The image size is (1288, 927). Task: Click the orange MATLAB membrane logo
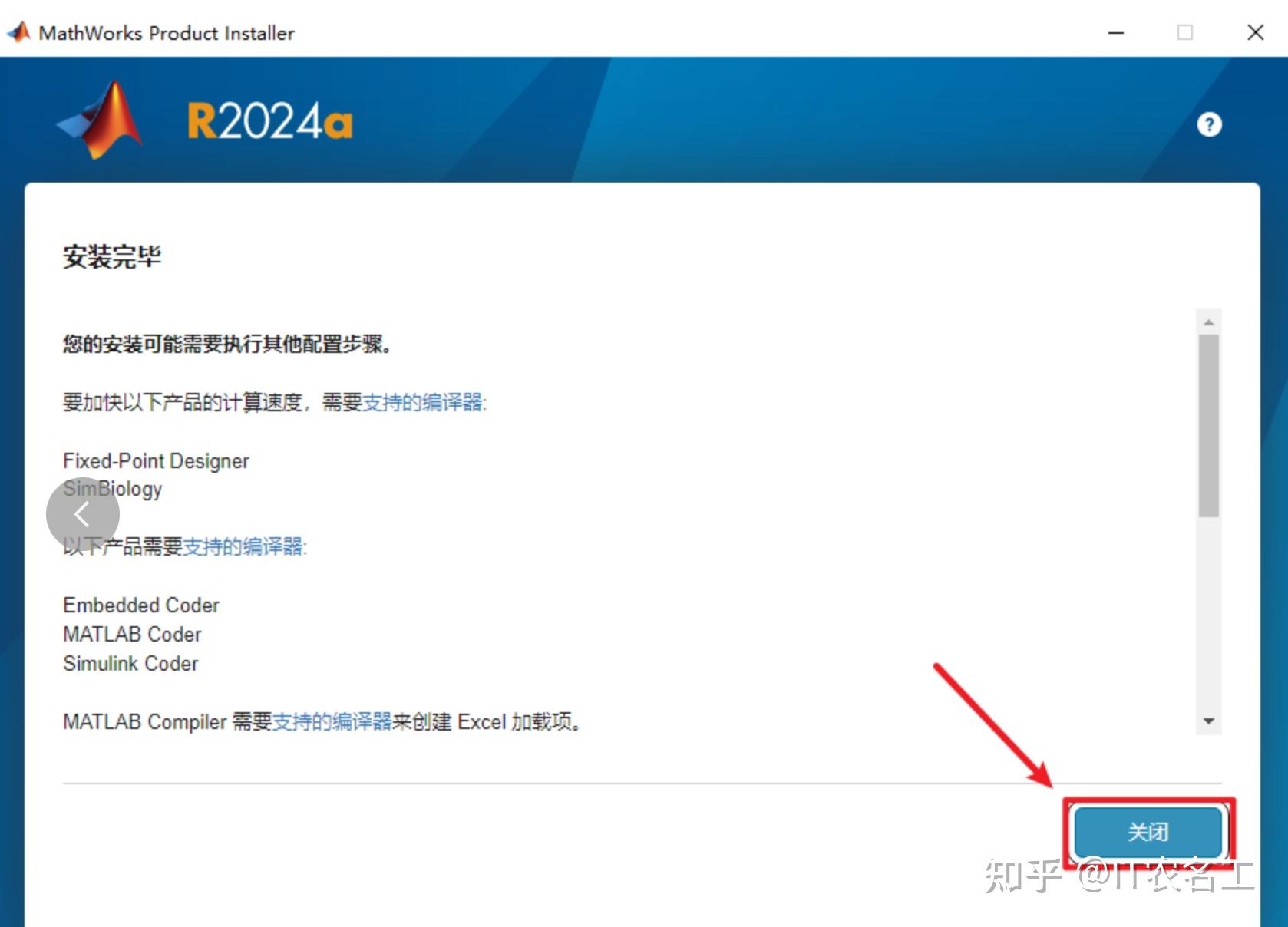pyautogui.click(x=100, y=119)
